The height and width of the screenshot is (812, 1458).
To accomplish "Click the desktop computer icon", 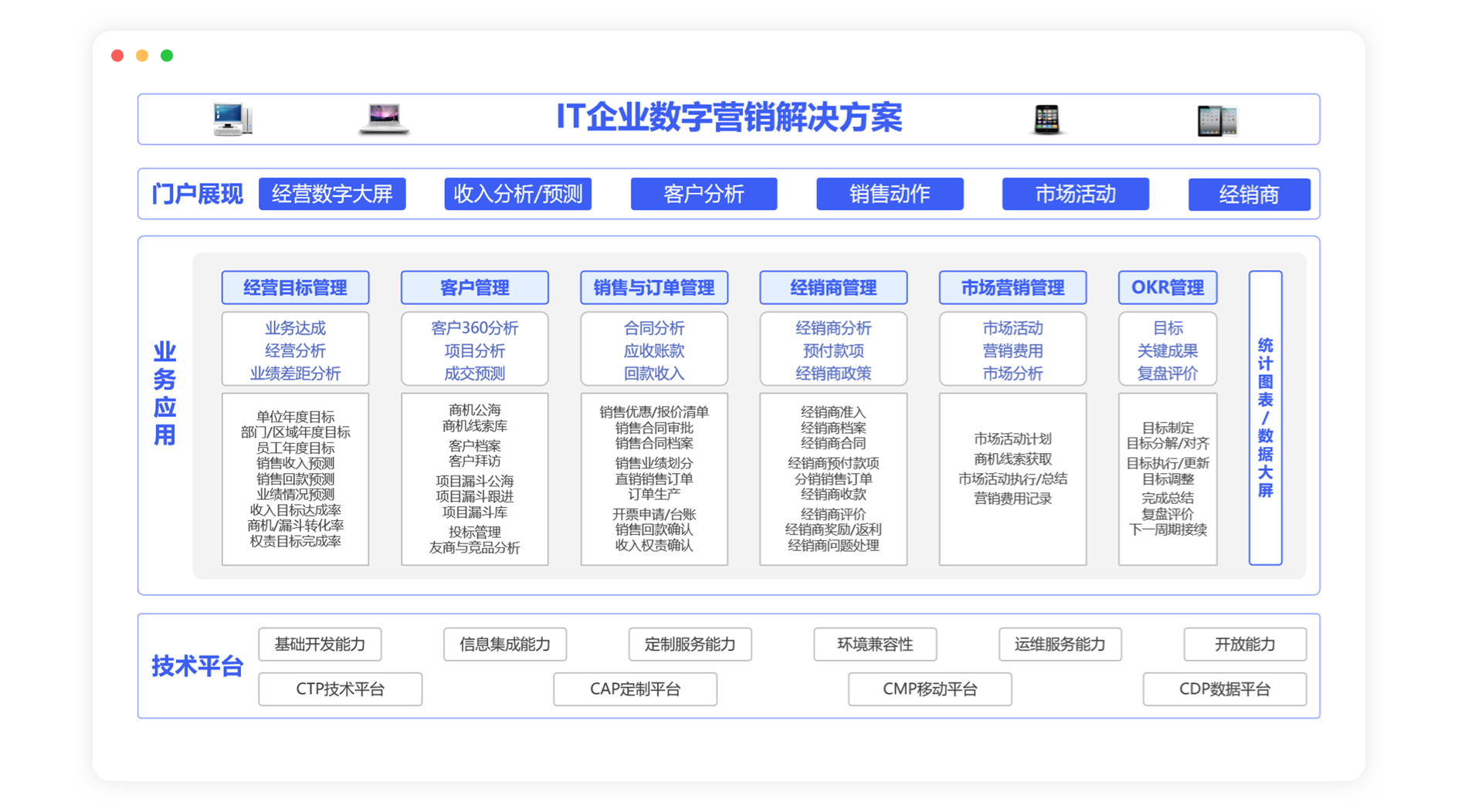I will coord(231,119).
